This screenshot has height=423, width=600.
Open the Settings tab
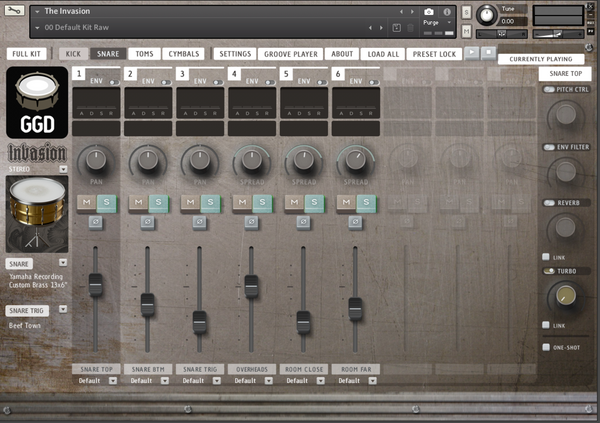pyautogui.click(x=235, y=54)
